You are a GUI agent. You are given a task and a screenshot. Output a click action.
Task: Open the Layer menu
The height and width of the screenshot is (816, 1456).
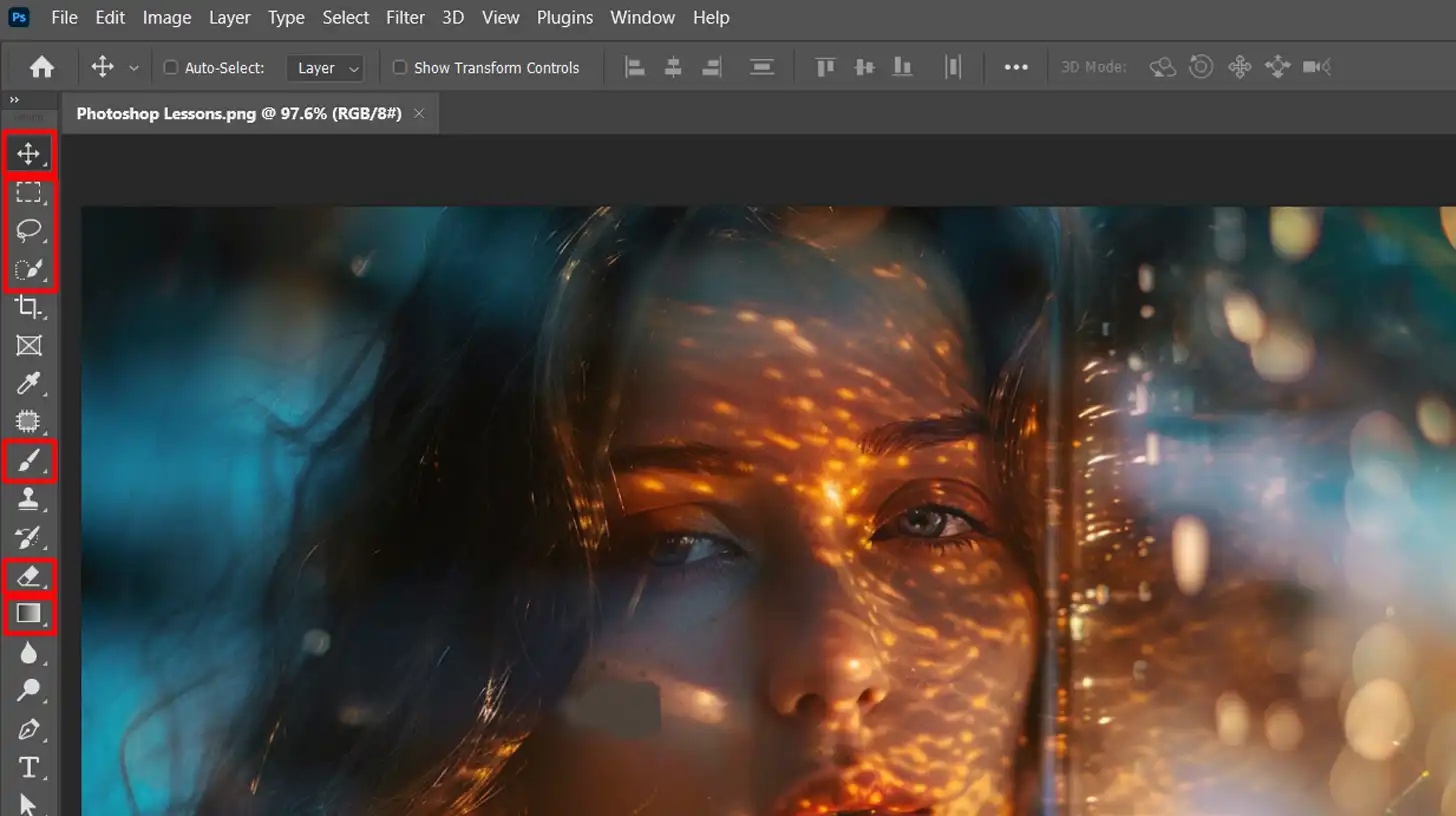[230, 17]
